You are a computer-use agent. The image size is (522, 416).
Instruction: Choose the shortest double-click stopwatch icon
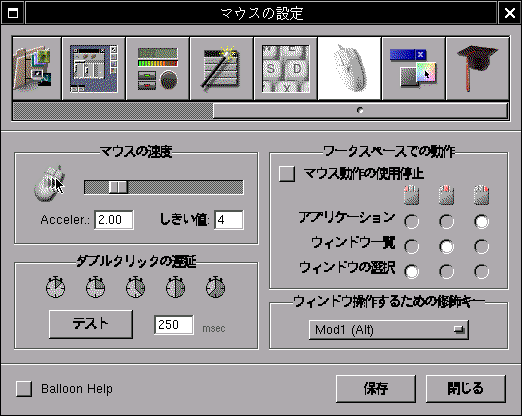pos(55,287)
